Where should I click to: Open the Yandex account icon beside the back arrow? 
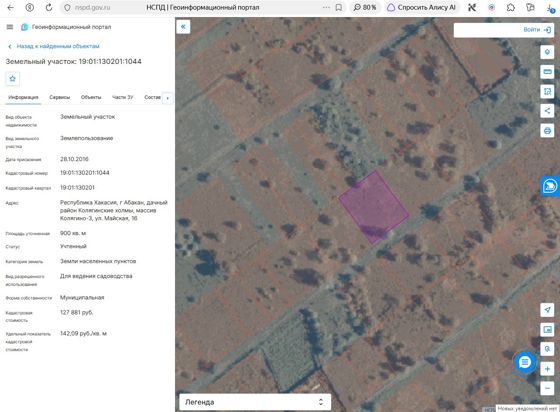(30, 7)
